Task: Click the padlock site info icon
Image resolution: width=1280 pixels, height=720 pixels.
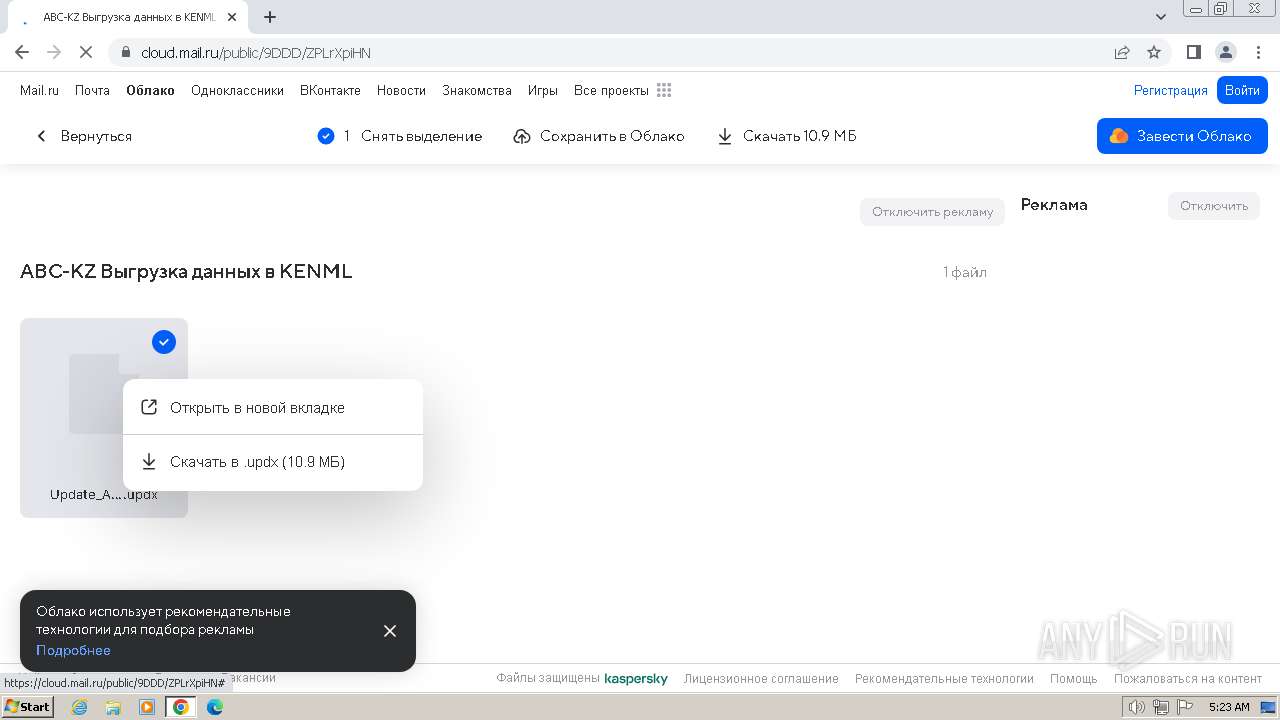Action: (x=125, y=52)
